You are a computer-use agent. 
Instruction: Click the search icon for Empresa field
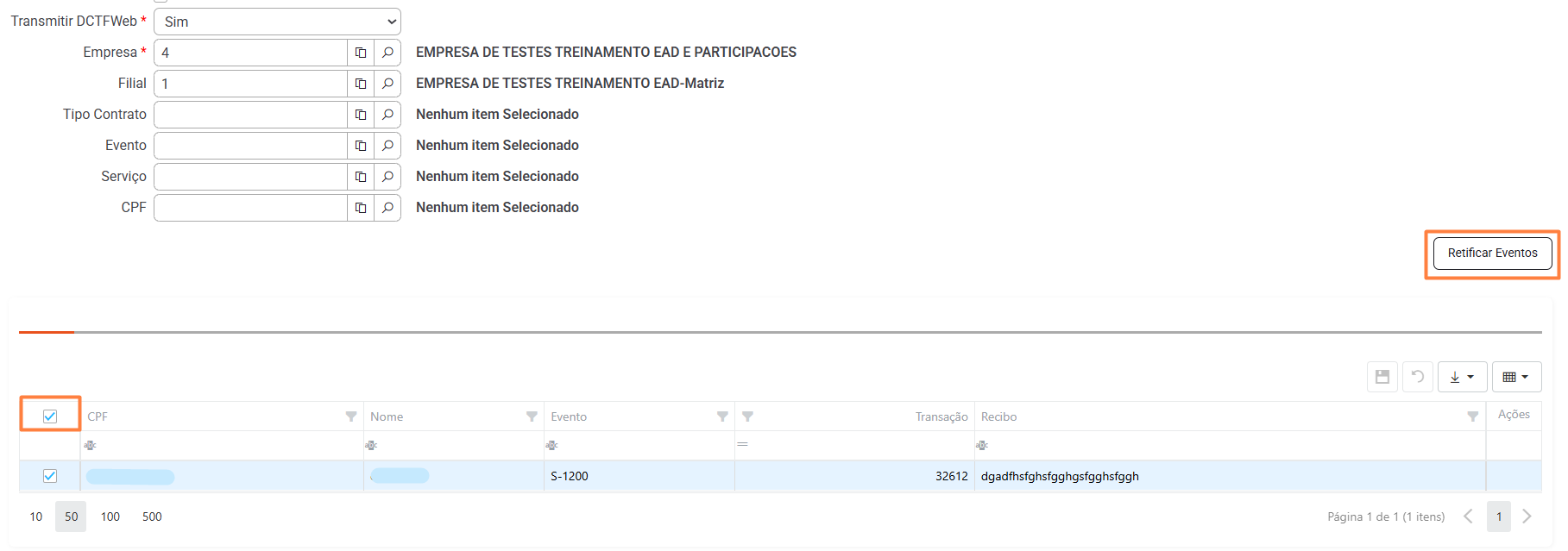(387, 53)
